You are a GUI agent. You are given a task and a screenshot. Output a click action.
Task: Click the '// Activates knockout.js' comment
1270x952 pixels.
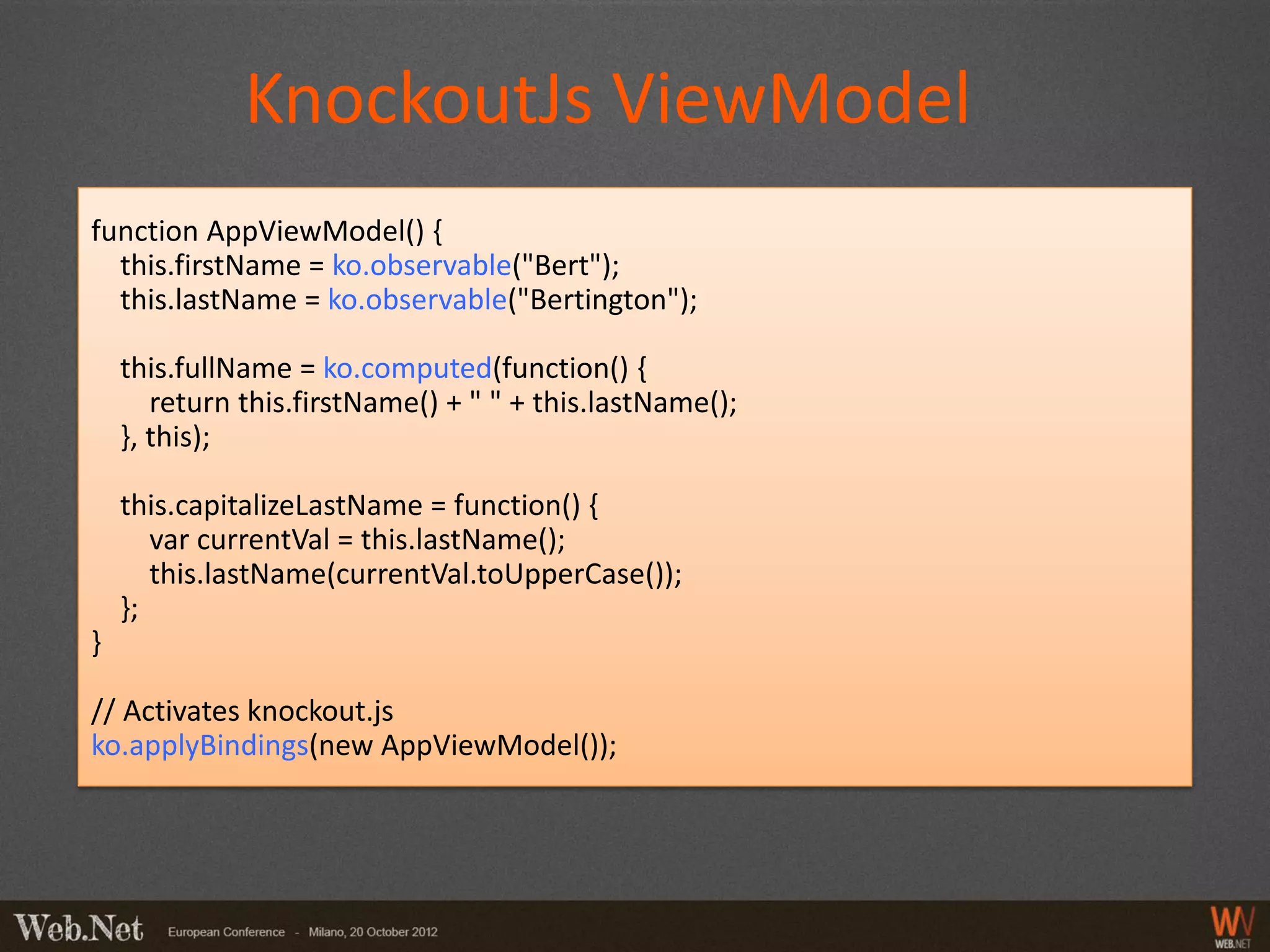pos(242,711)
